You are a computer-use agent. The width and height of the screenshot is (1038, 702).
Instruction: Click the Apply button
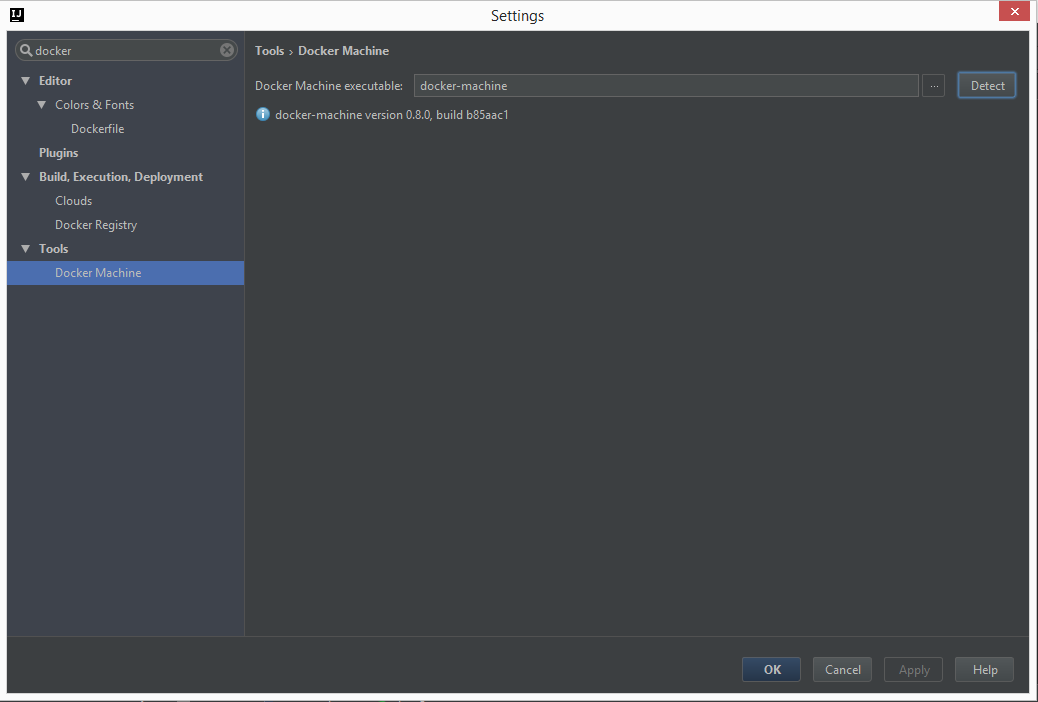tap(914, 670)
